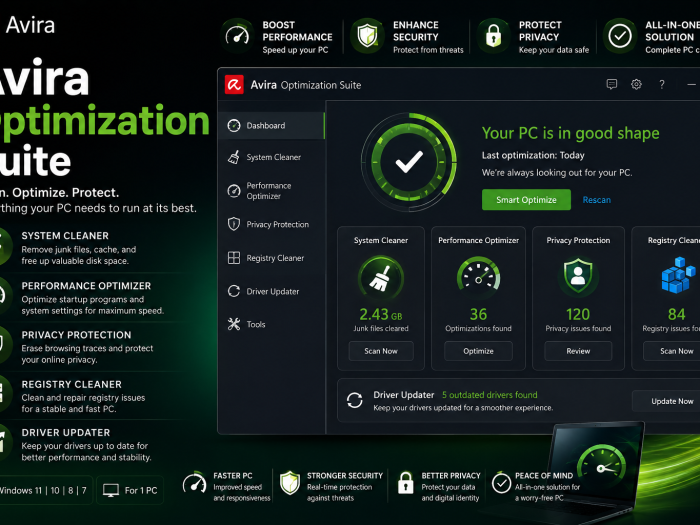The height and width of the screenshot is (525, 700).
Task: Click the '36' optimizations found value
Action: pos(478,314)
